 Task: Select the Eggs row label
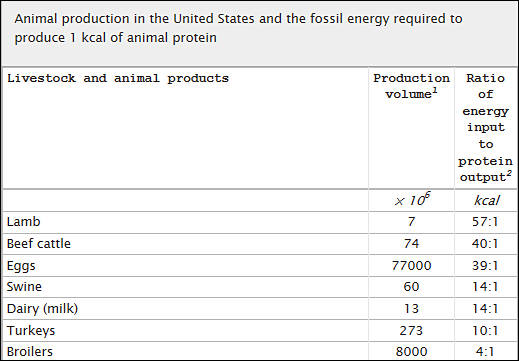tap(21, 266)
